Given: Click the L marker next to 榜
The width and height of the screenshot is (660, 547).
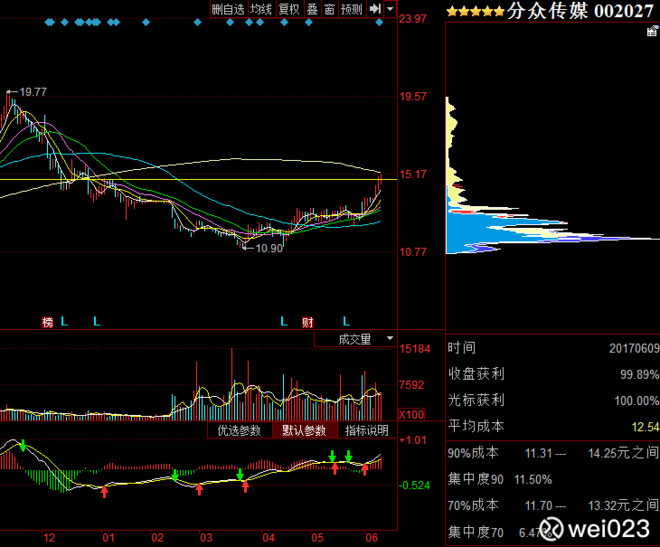Looking at the screenshot, I should (64, 322).
